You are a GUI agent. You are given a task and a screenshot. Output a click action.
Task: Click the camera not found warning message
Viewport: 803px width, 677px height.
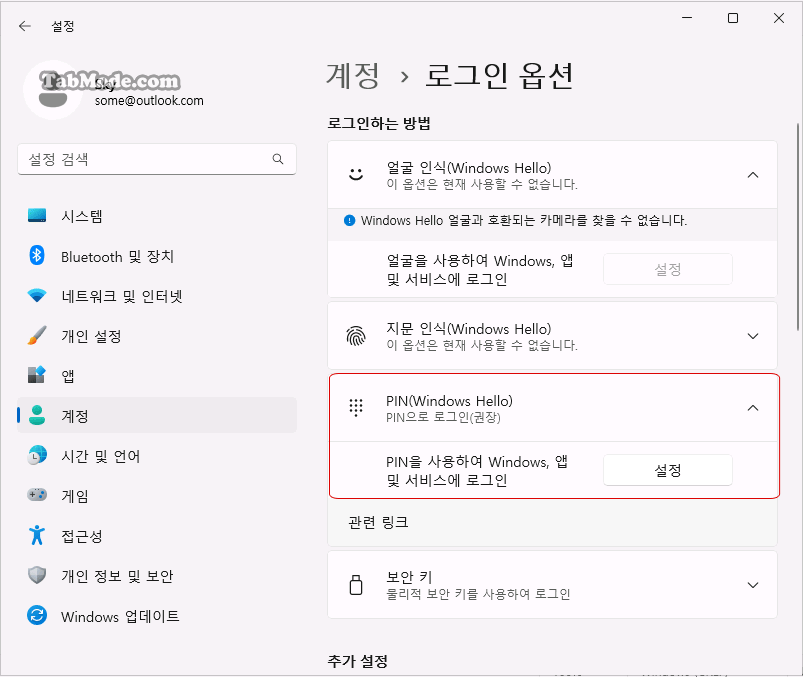click(524, 221)
